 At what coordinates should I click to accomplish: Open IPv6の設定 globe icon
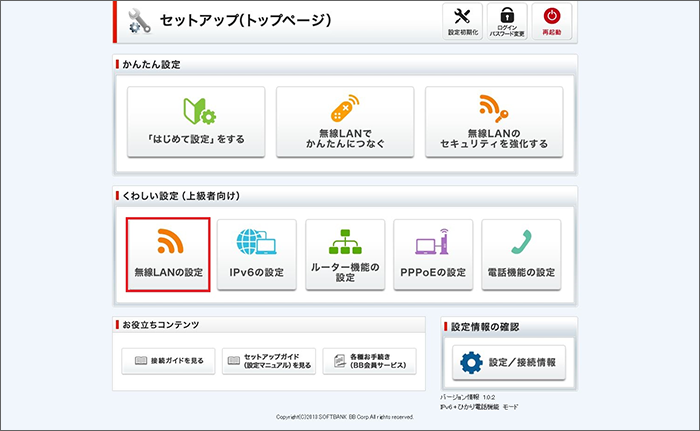pyautogui.click(x=257, y=254)
